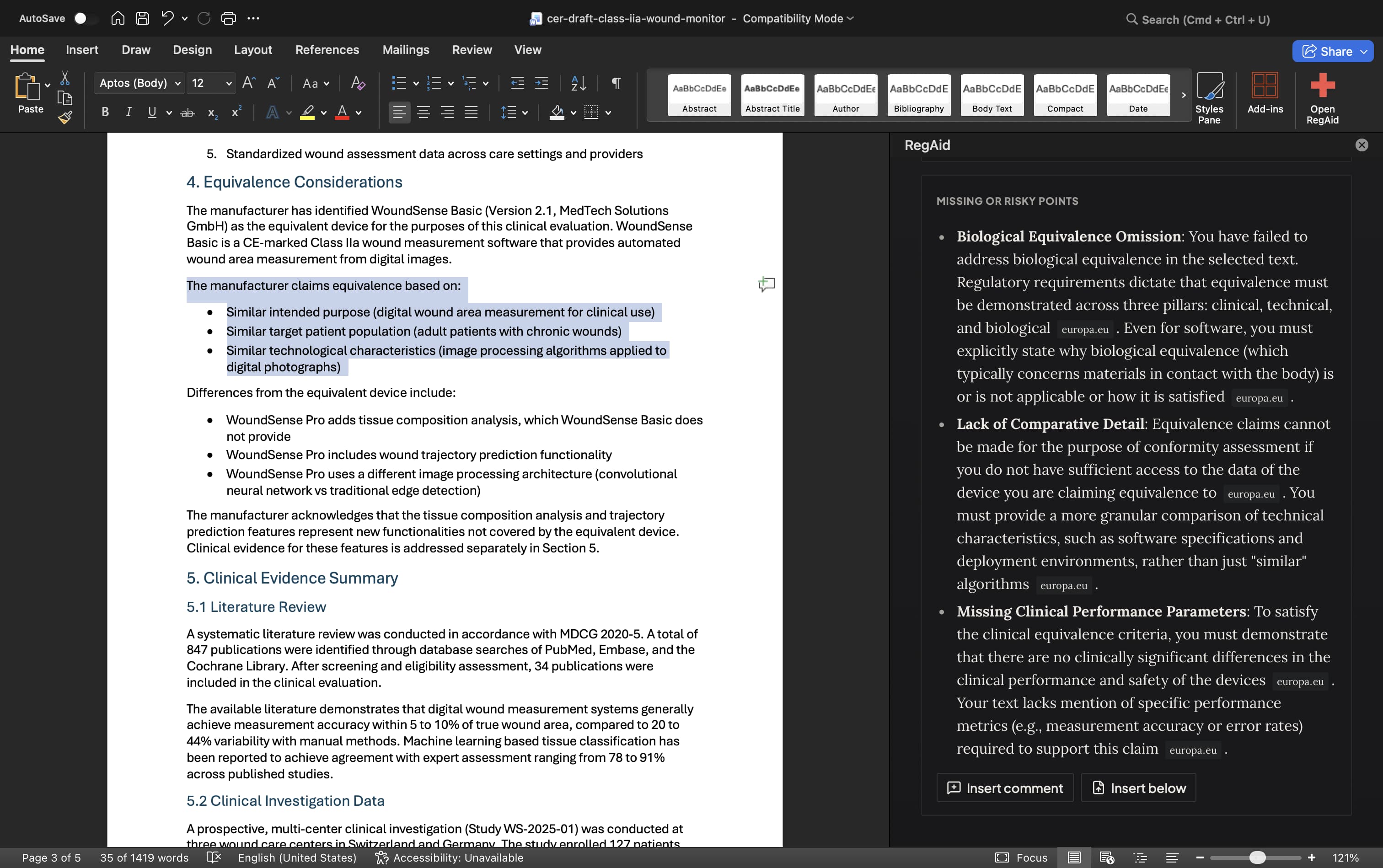Sort the selected paragraphs
The width and height of the screenshot is (1383, 868).
click(578, 83)
